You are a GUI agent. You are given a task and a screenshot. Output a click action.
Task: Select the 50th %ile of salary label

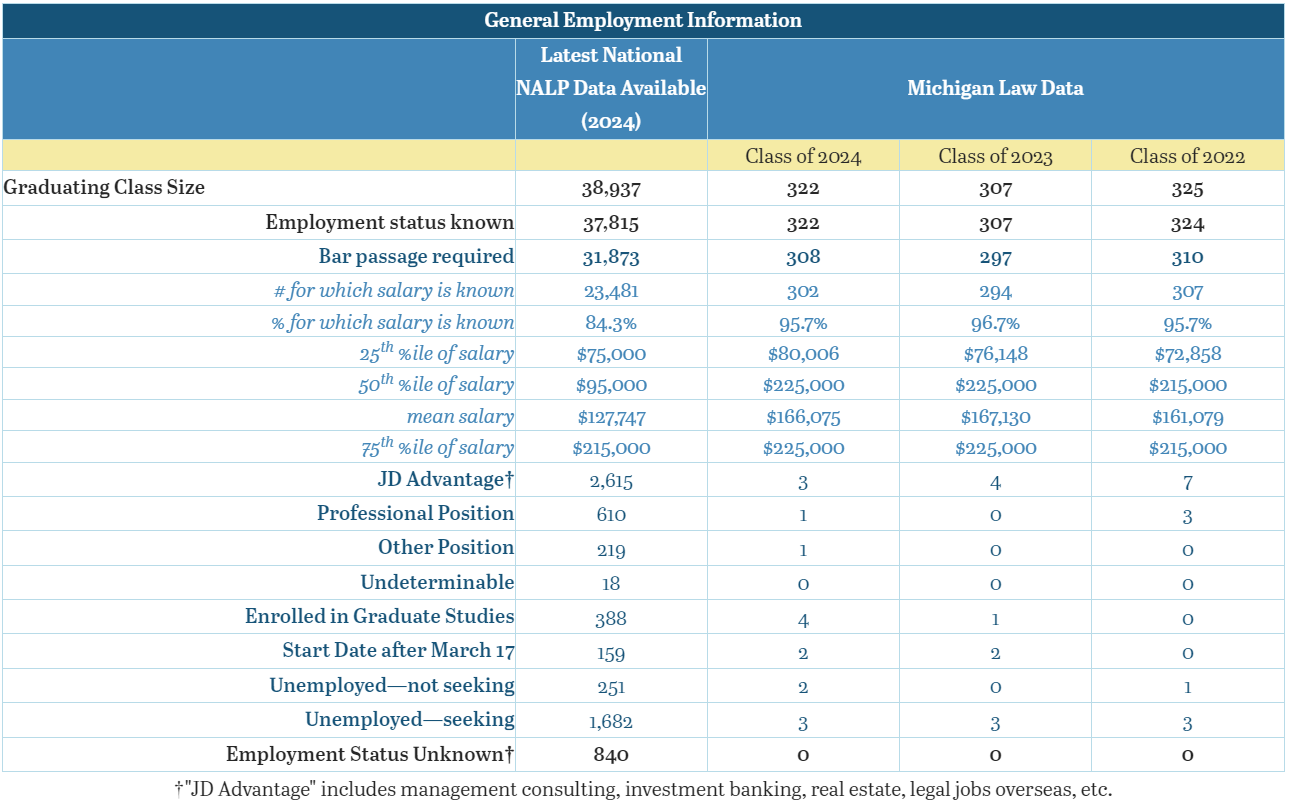tap(436, 384)
